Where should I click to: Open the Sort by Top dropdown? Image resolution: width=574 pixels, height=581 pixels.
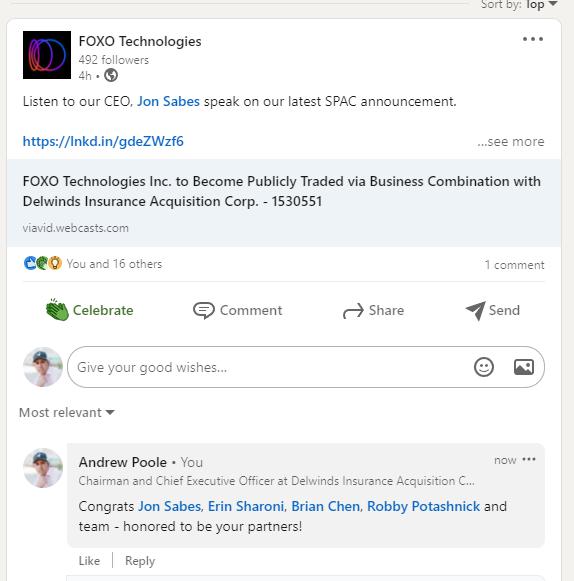519,4
